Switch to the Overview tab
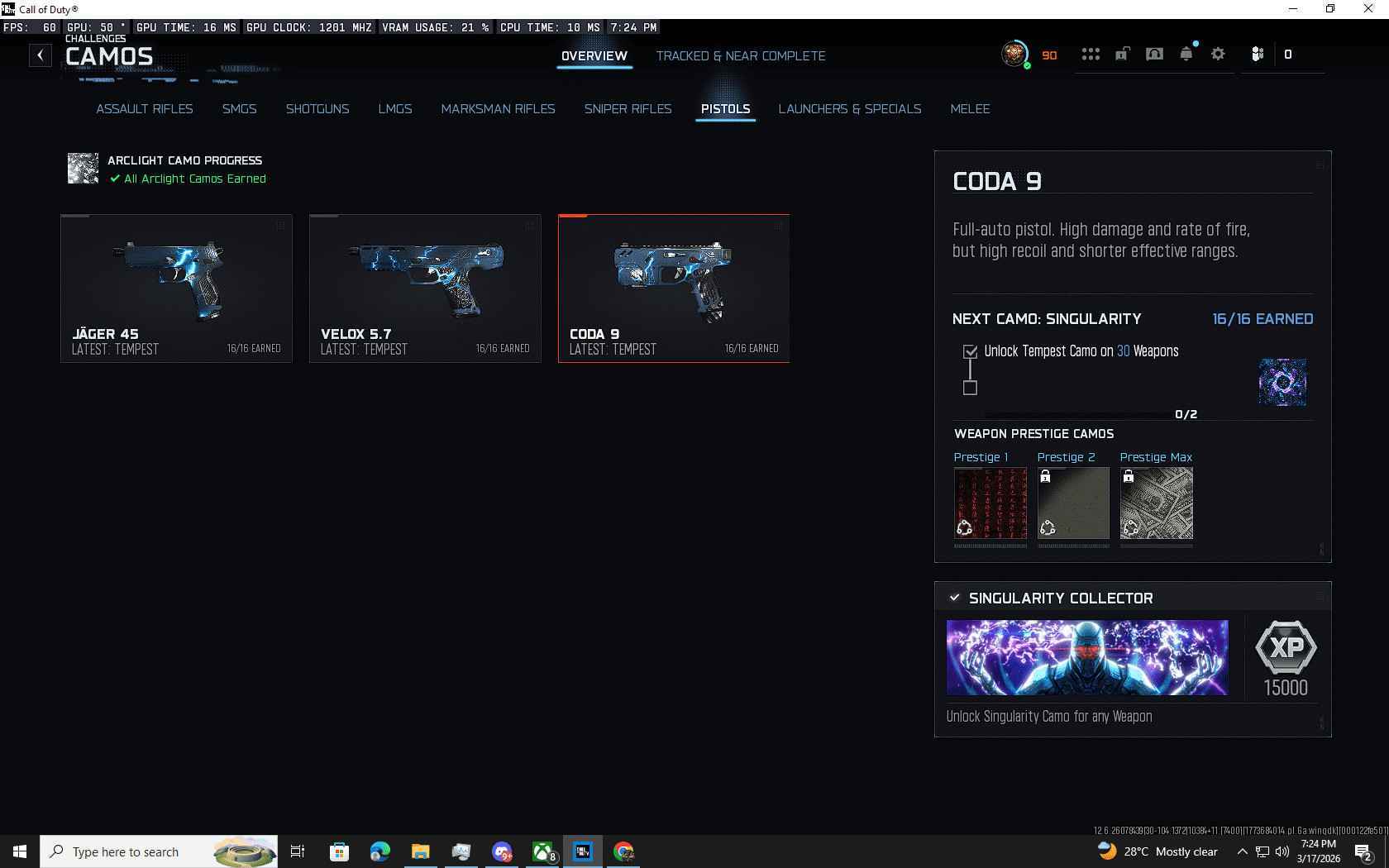1389x868 pixels. tap(594, 56)
